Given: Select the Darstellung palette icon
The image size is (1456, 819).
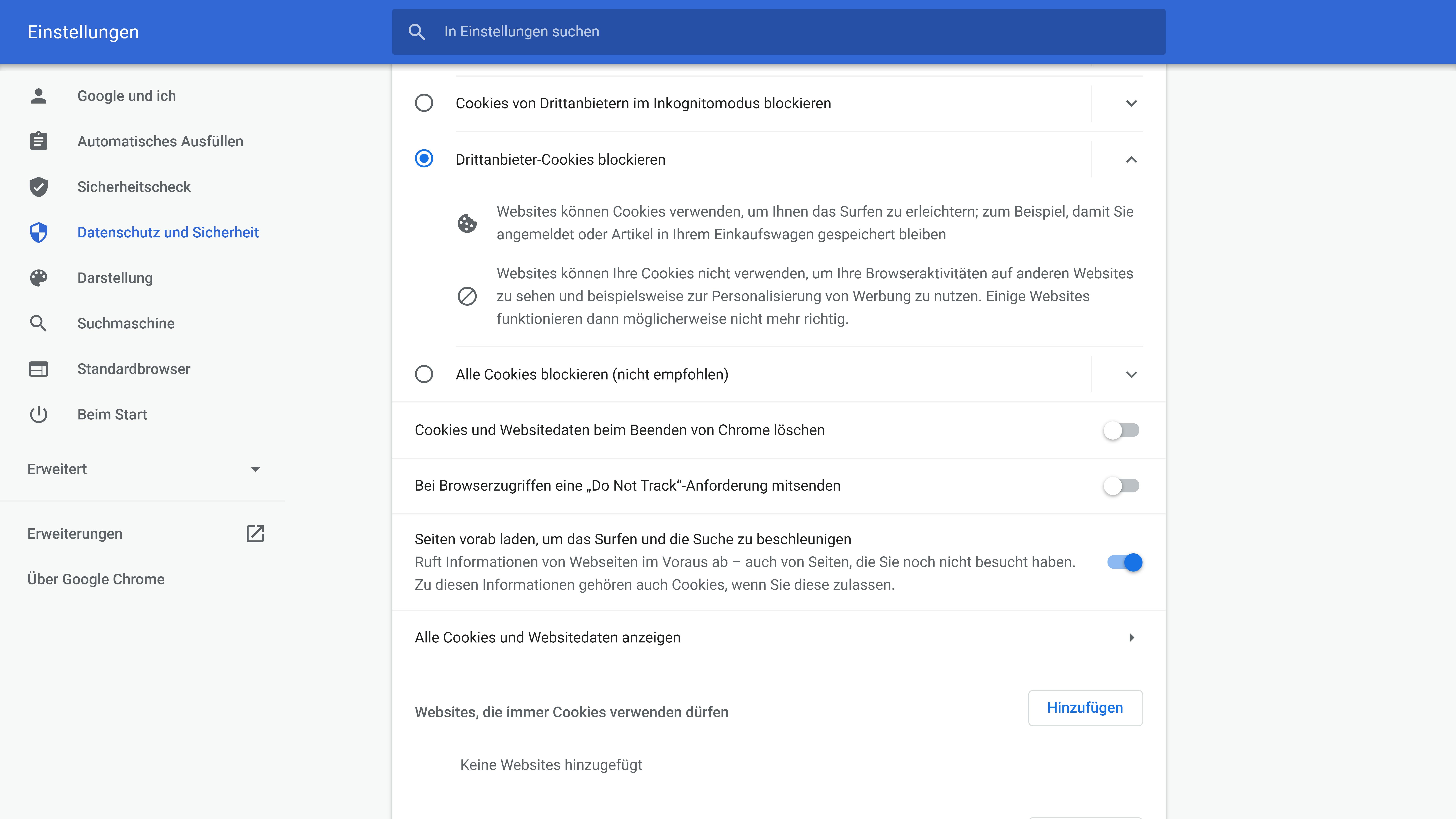Looking at the screenshot, I should tap(38, 278).
